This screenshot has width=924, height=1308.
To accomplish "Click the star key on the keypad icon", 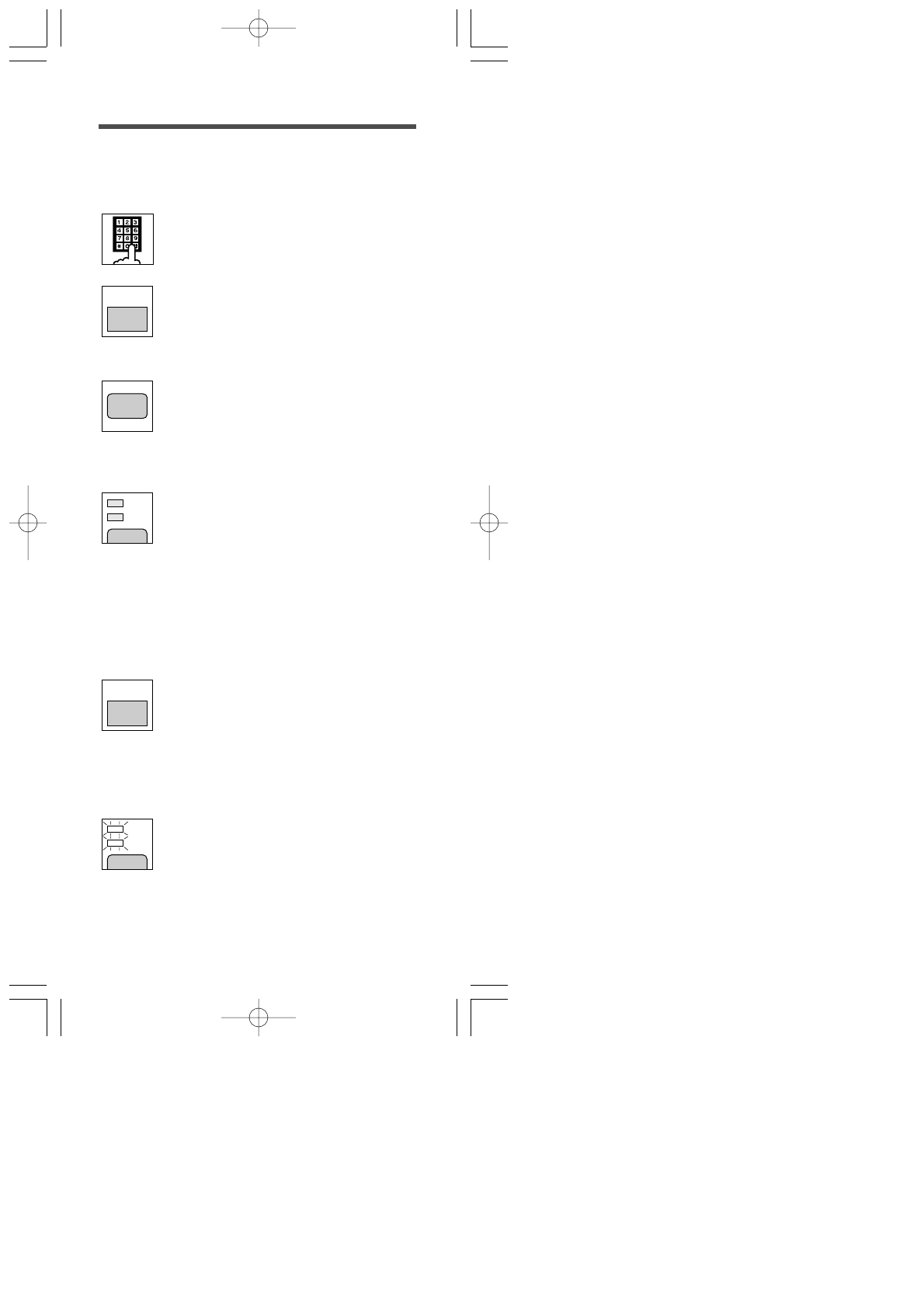I will pyautogui.click(x=119, y=246).
